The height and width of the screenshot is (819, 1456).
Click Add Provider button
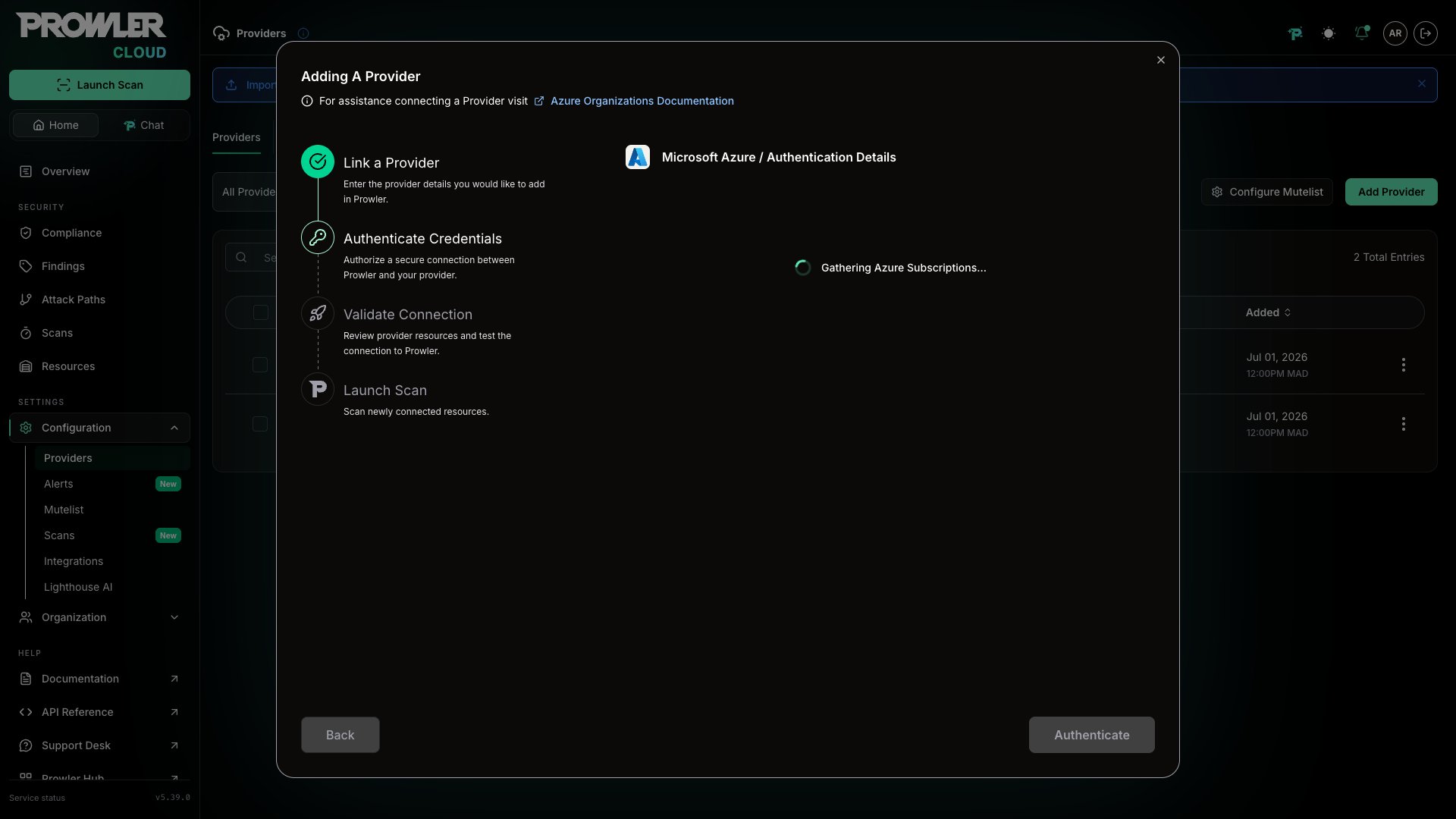pos(1392,192)
